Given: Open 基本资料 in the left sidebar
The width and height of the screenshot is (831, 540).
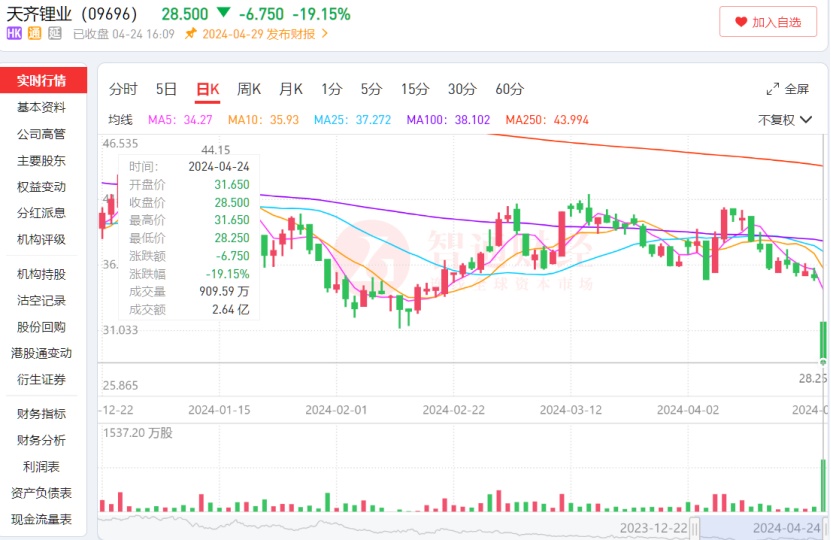Looking at the screenshot, I should (42, 108).
